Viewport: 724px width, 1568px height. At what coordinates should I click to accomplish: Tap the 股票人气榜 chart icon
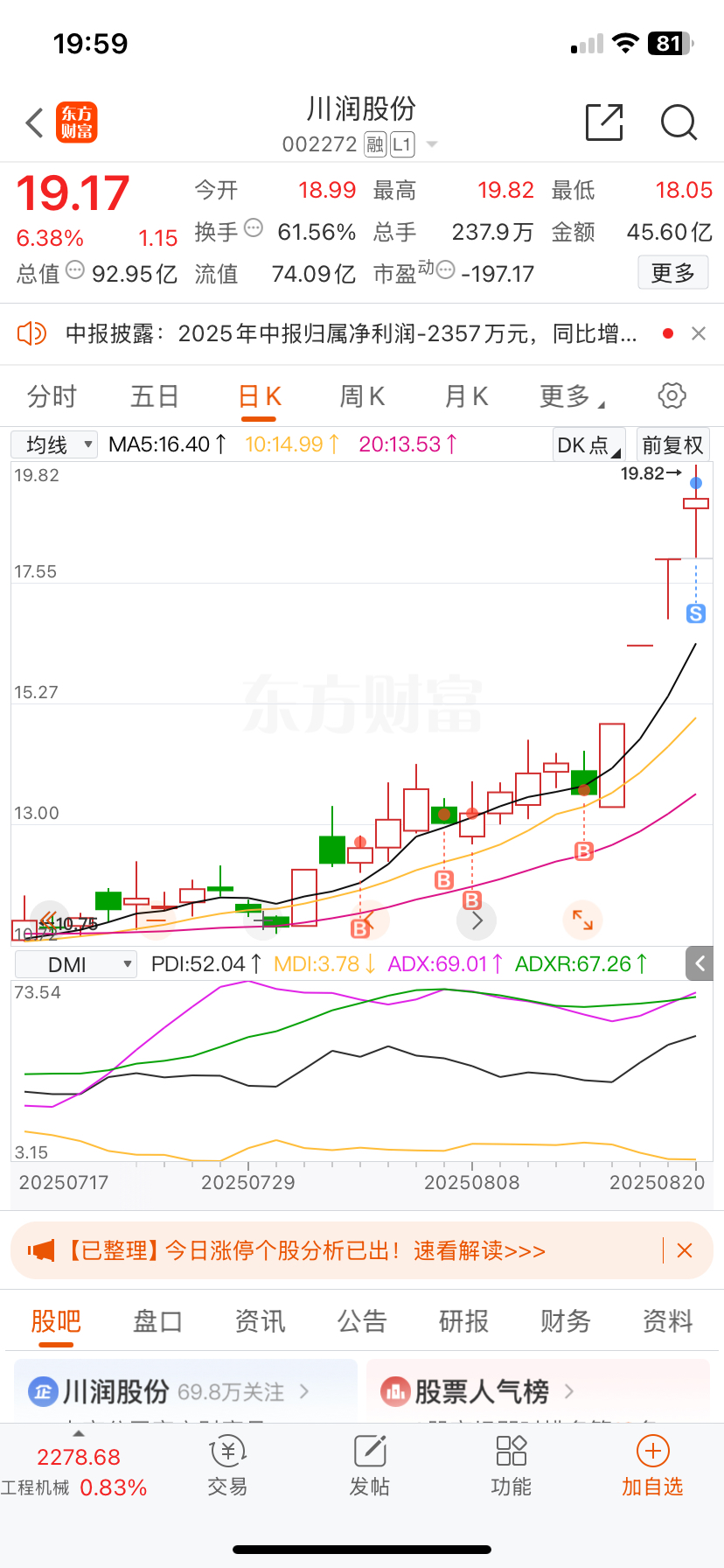394,1391
